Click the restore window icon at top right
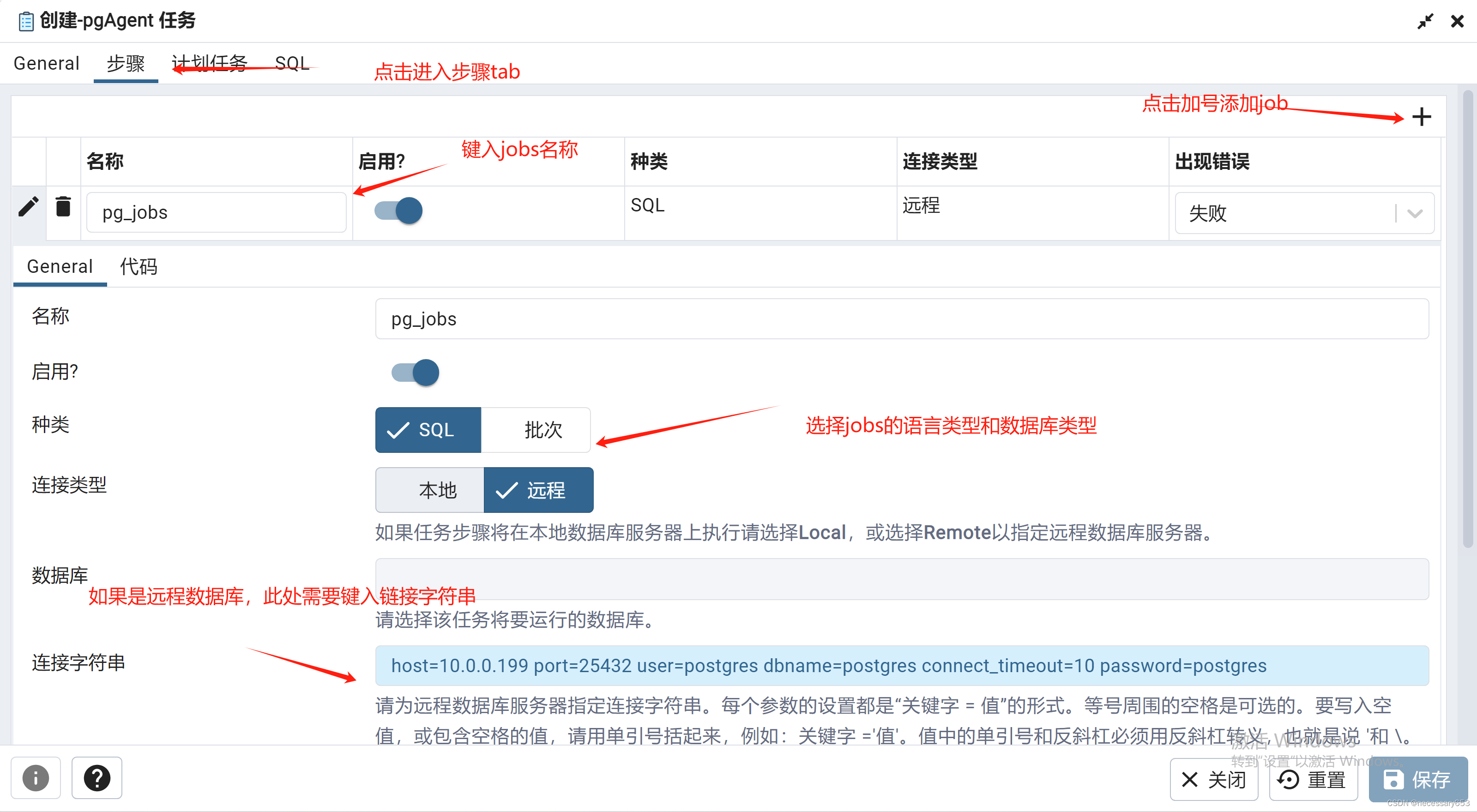 click(x=1426, y=21)
